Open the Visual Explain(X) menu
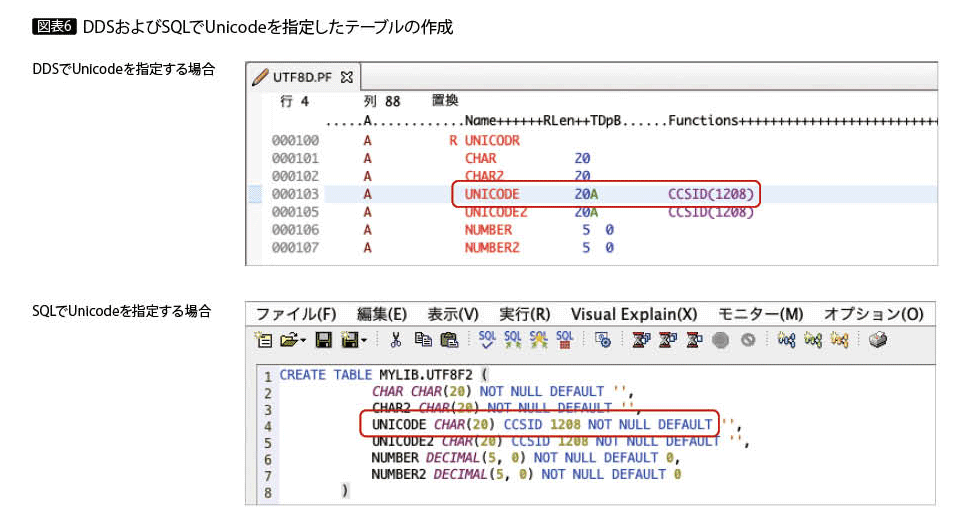970x528 pixels. coord(634,314)
